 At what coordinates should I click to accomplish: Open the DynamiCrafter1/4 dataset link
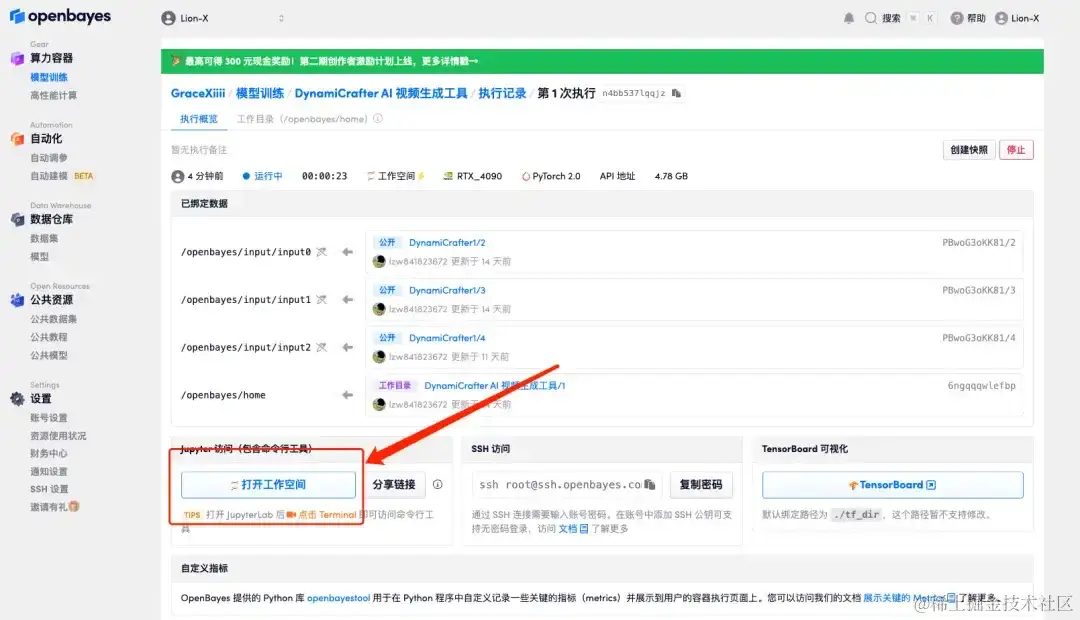pos(447,338)
